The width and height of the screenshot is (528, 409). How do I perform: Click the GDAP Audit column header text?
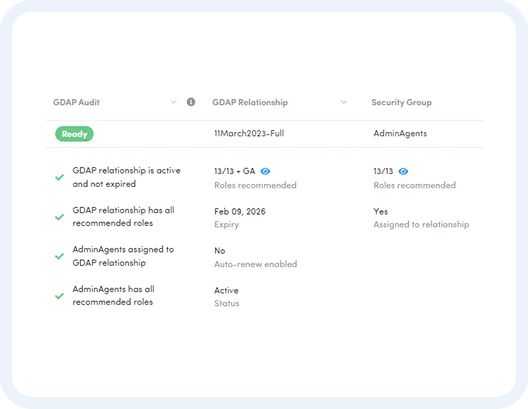pyautogui.click(x=76, y=102)
